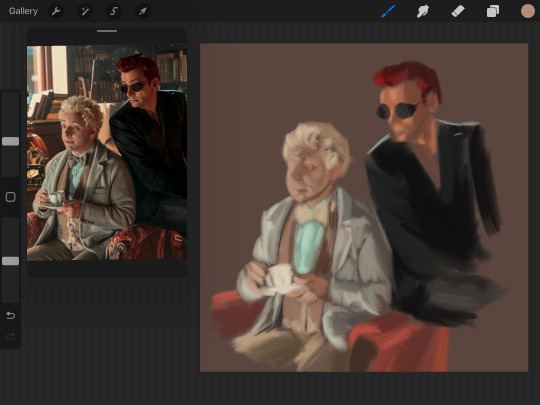
Task: Open the Layers panel
Action: pyautogui.click(x=492, y=11)
